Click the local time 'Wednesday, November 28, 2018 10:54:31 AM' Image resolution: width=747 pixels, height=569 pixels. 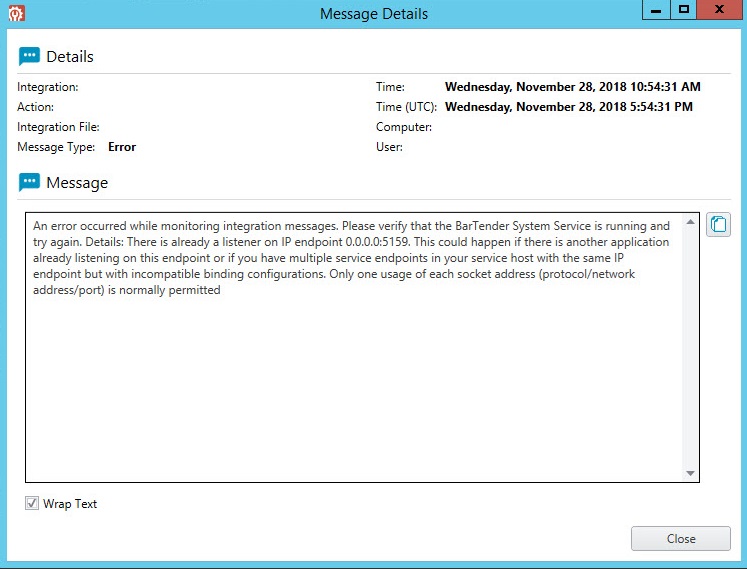coord(573,87)
